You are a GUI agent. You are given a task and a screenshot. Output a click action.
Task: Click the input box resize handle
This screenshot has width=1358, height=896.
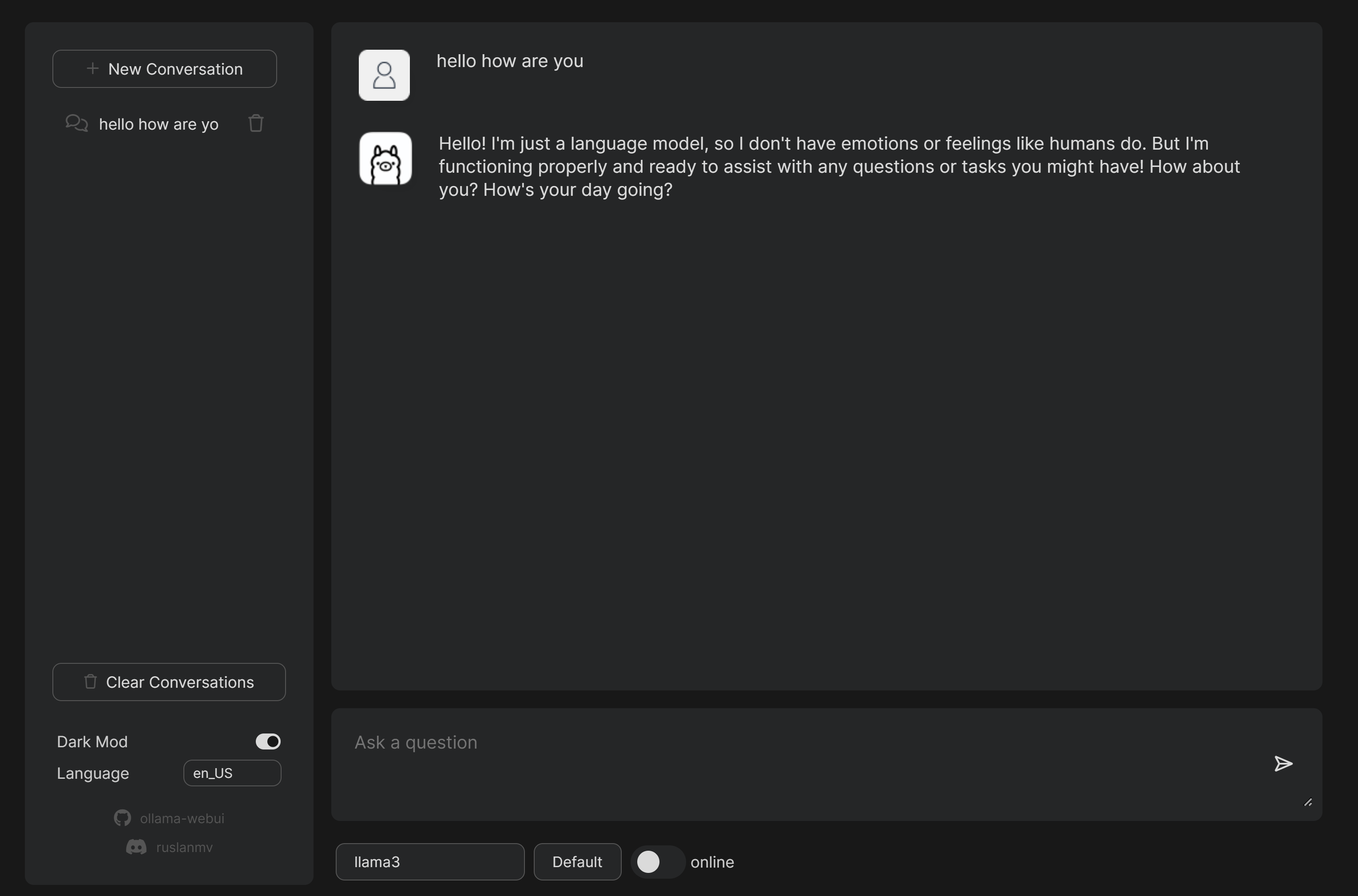tap(1308, 802)
